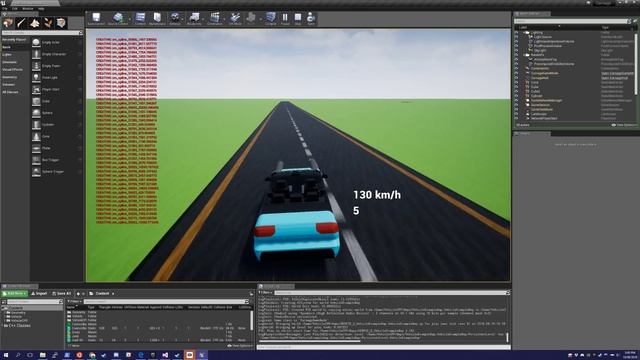
Task: Open Blueprints dropdown arrow
Action: coord(203,18)
